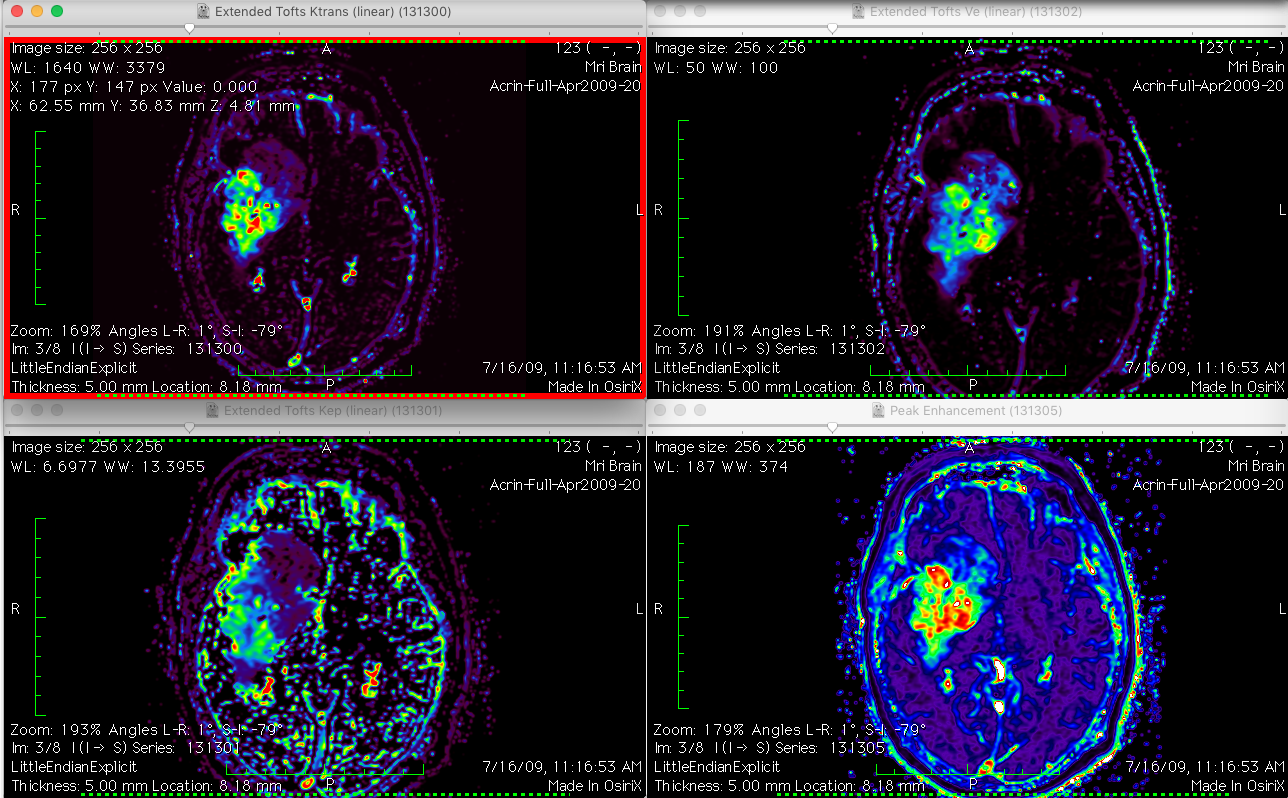Click the lesion area in the Kep map
Screen dimensions: 1288x798
coord(260,600)
